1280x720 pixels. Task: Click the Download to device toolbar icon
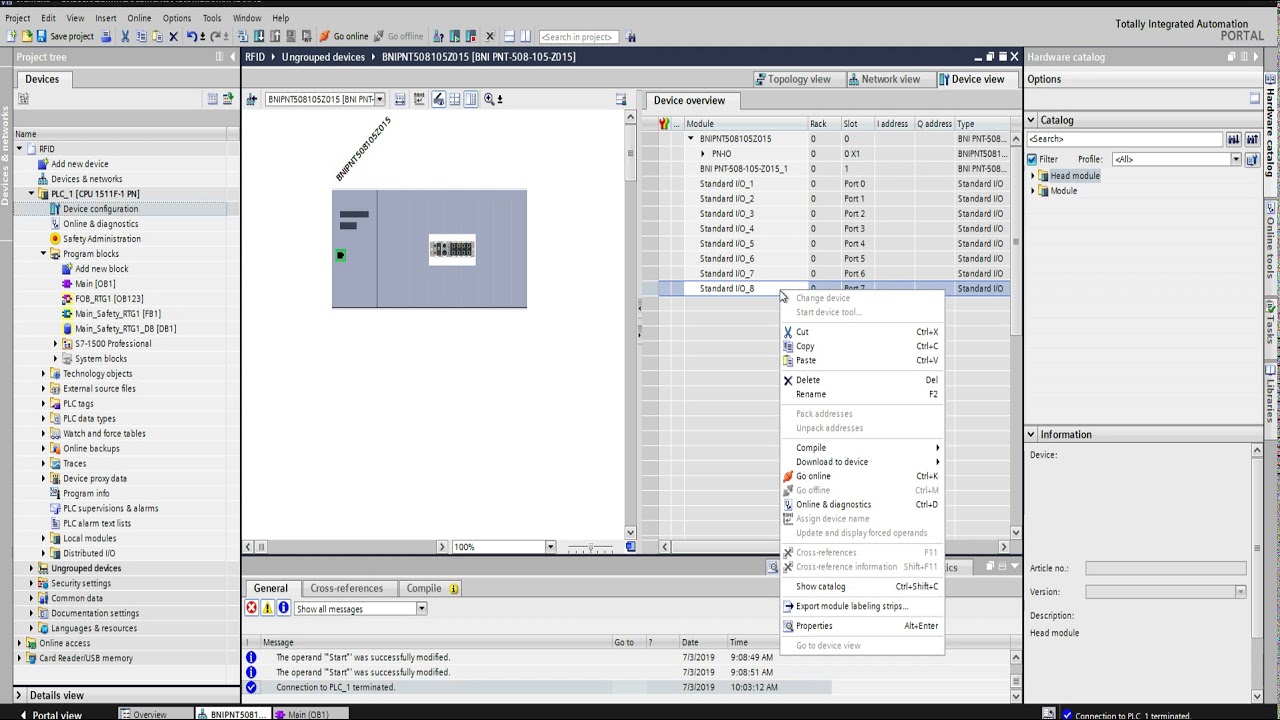pyautogui.click(x=260, y=37)
